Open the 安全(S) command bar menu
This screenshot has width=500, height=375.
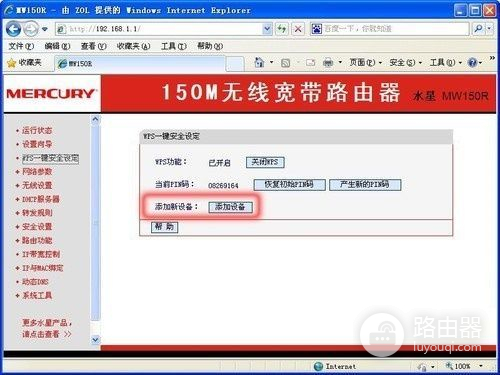tap(406, 62)
